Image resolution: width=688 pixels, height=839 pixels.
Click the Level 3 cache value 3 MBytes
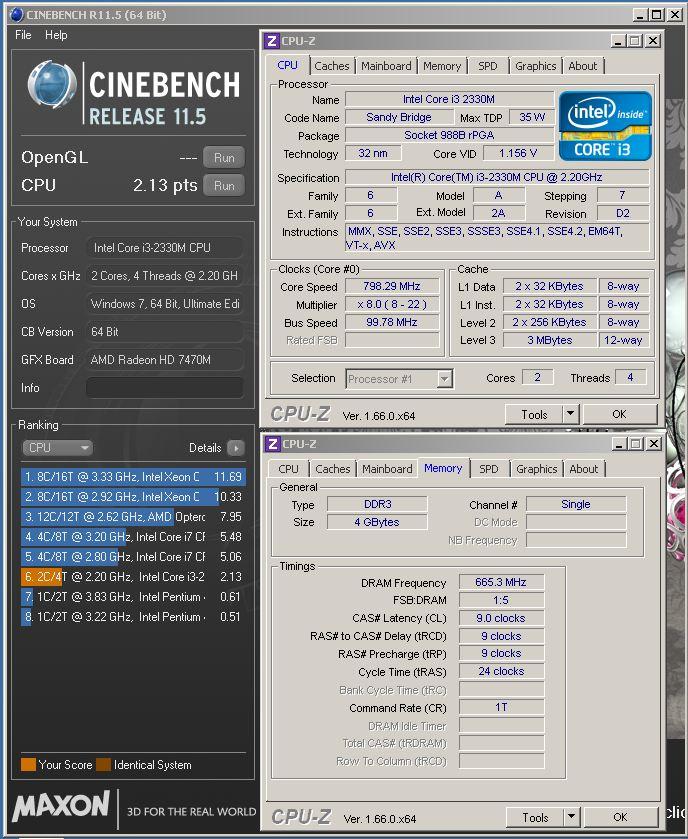pyautogui.click(x=549, y=340)
